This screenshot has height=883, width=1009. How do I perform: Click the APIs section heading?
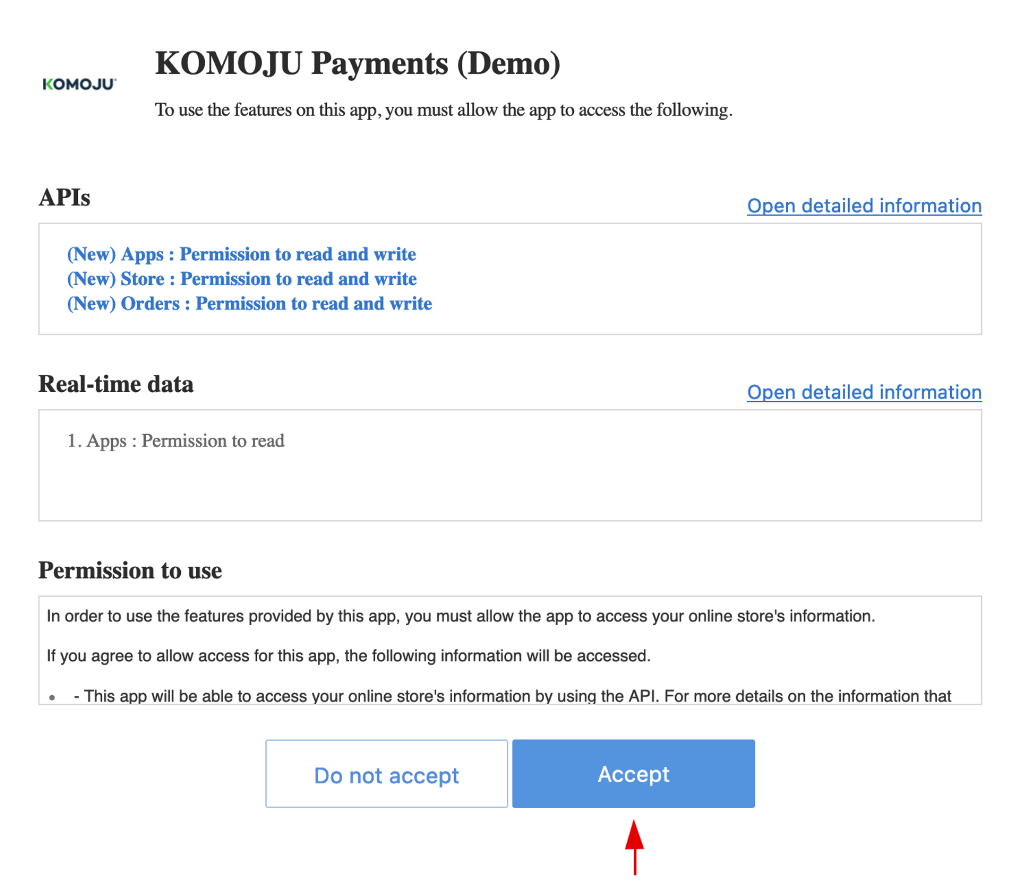pos(64,198)
